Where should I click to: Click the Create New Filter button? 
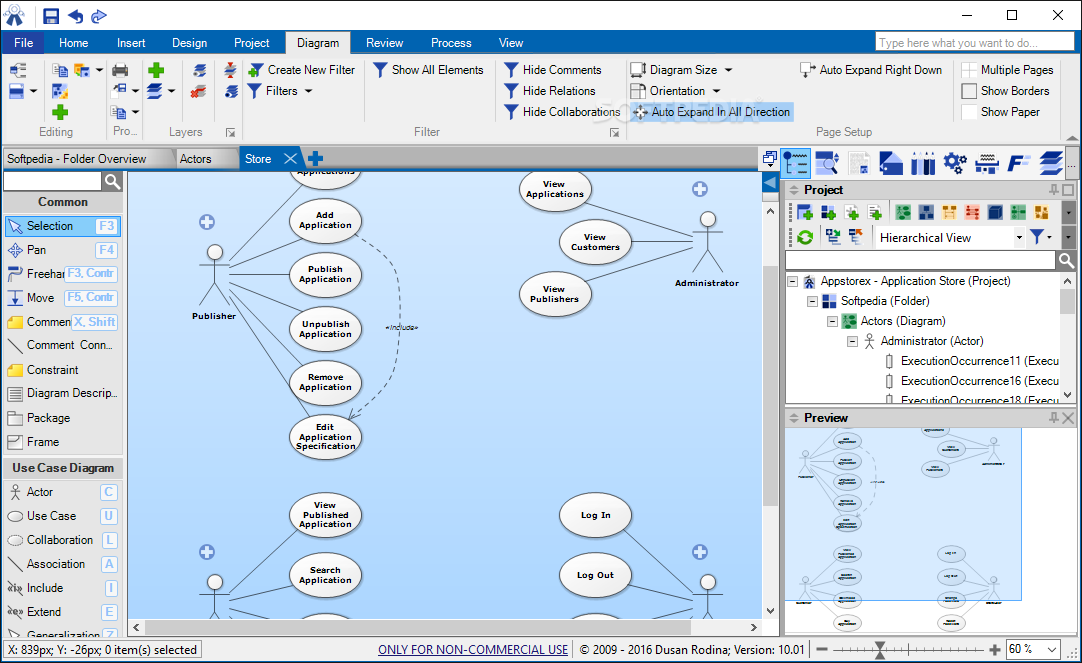tap(302, 70)
